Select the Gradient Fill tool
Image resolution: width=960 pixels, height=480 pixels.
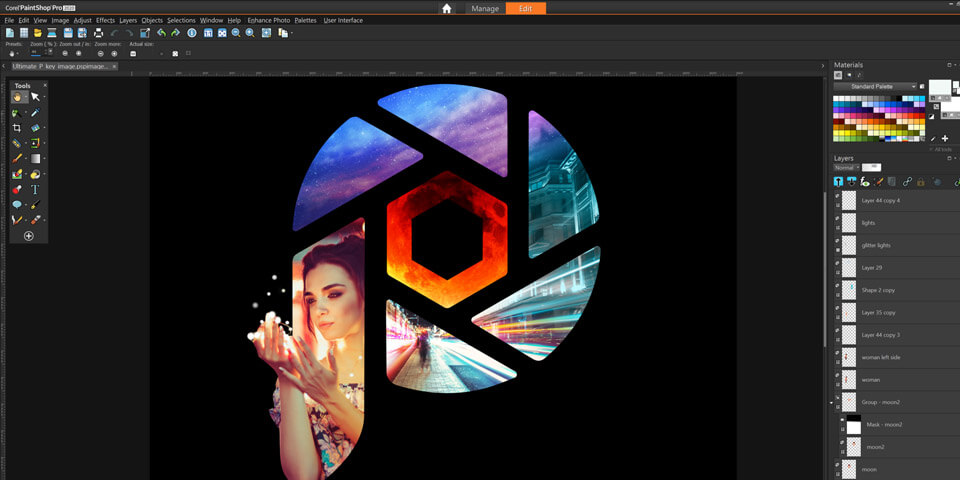click(36, 159)
